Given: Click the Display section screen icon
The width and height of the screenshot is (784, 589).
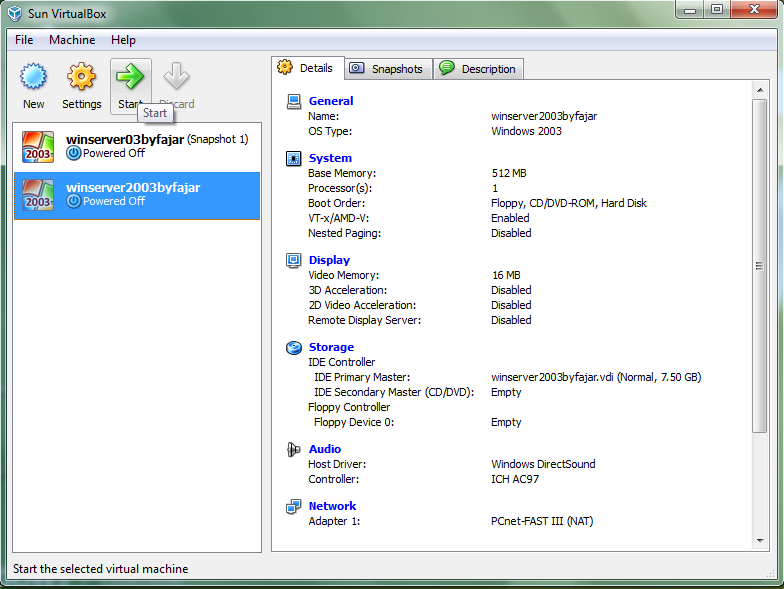Looking at the screenshot, I should tap(294, 260).
